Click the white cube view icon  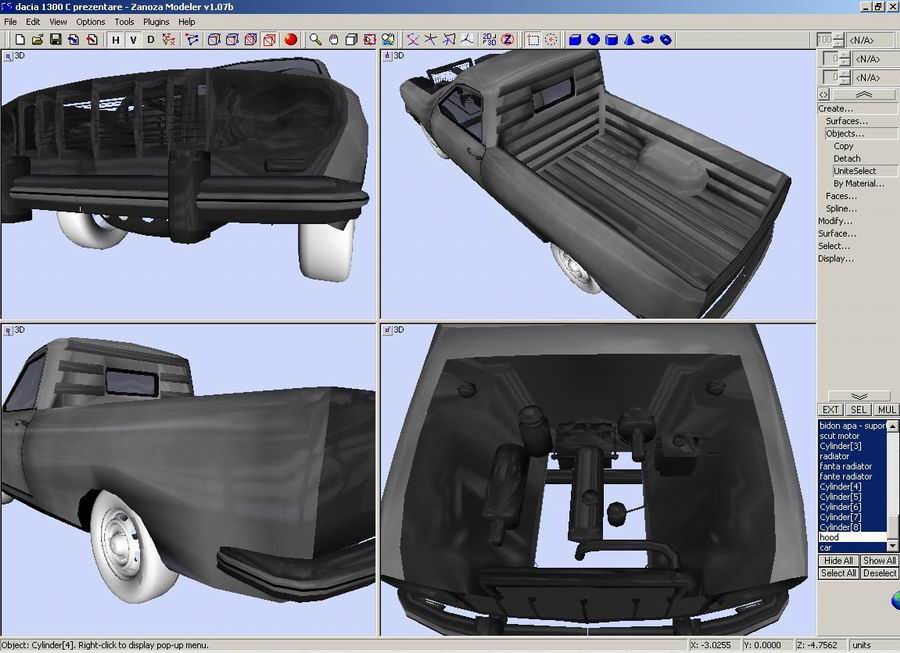pos(351,40)
